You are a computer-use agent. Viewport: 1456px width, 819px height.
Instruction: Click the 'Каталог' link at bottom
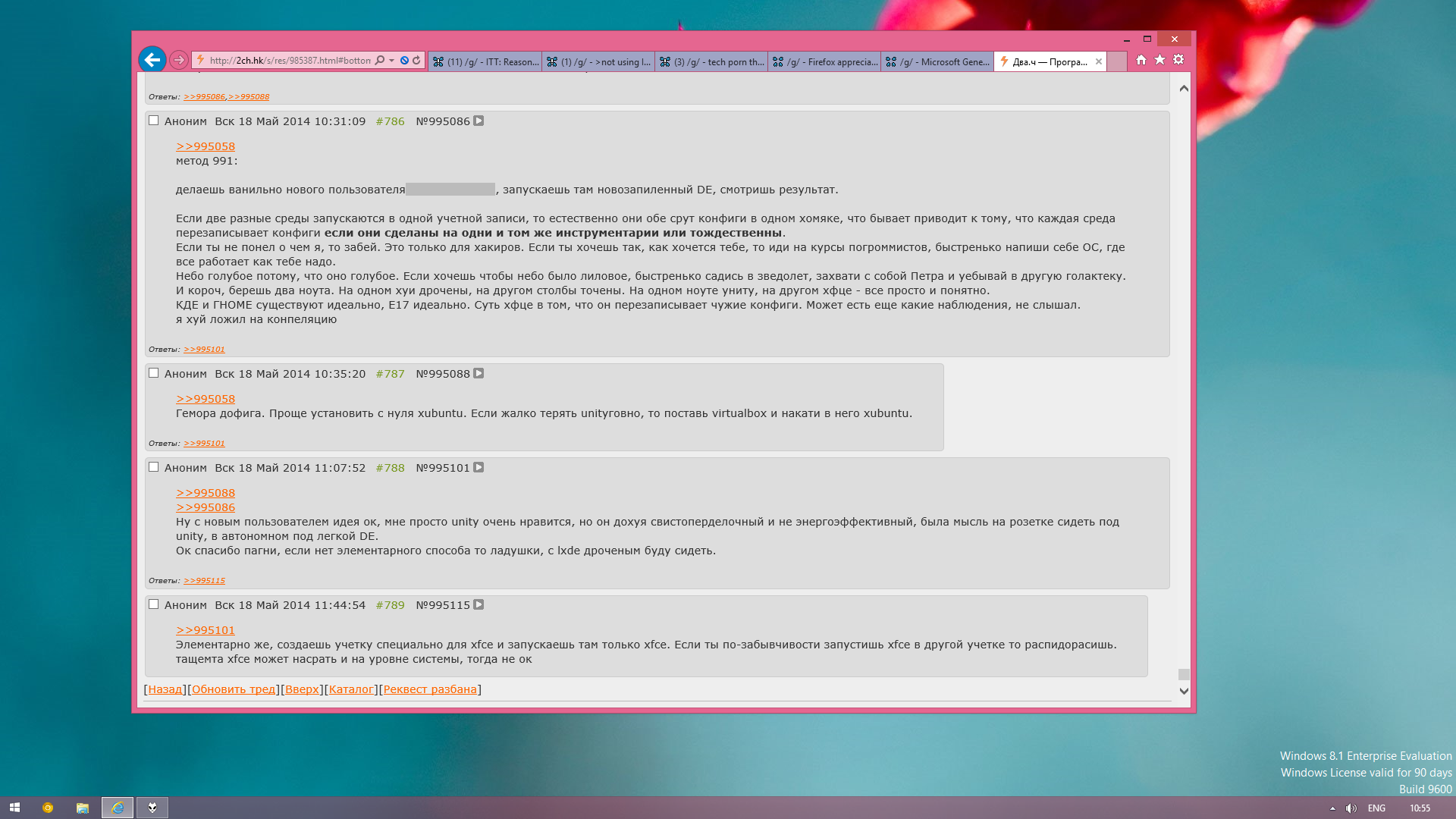coord(351,689)
